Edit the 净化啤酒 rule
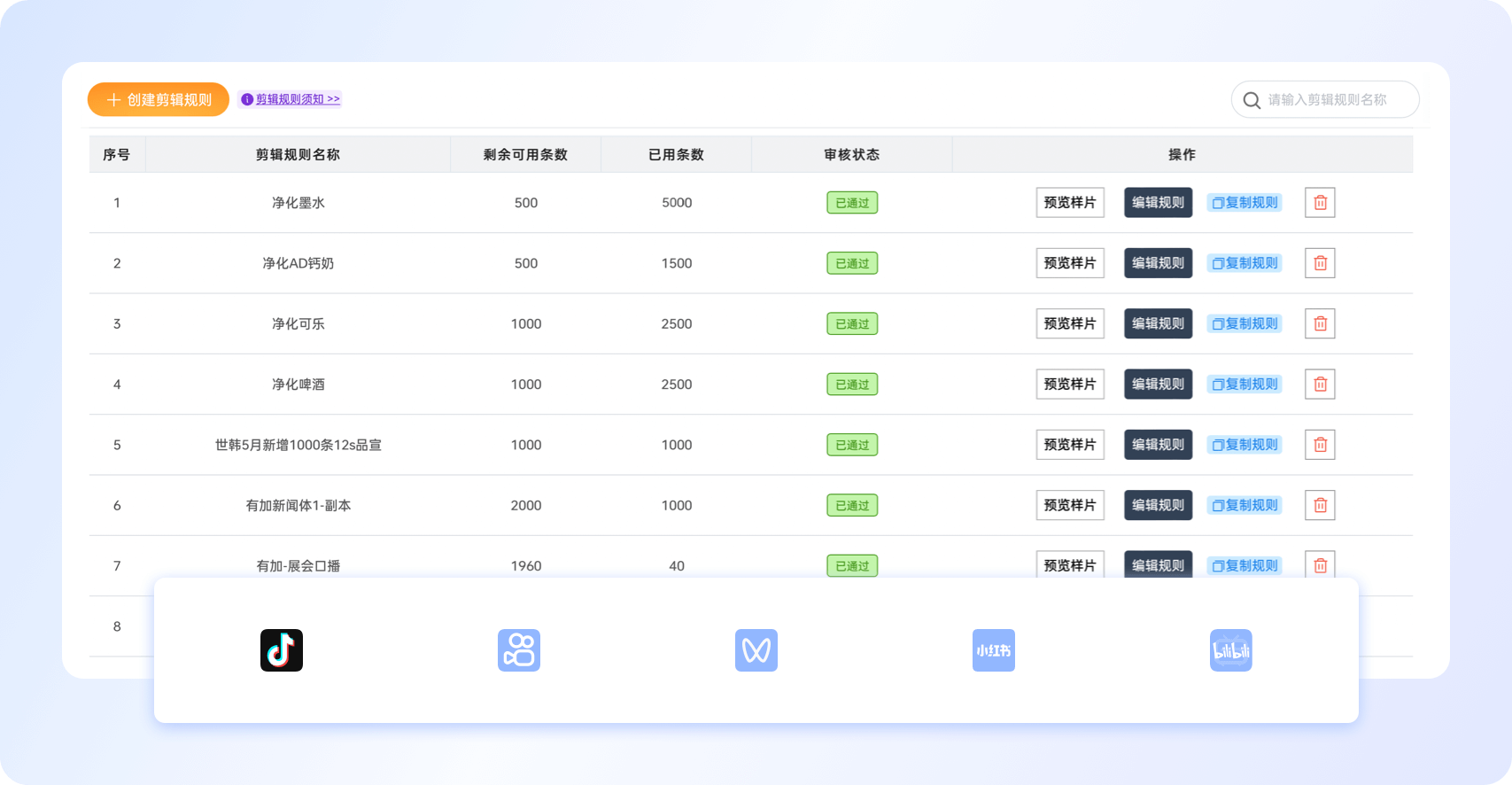This screenshot has width=1512, height=785. pos(1159,385)
